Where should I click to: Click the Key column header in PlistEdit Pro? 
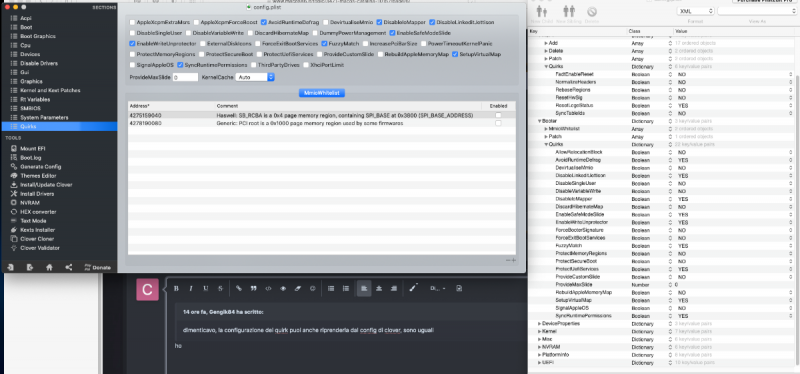pyautogui.click(x=578, y=32)
